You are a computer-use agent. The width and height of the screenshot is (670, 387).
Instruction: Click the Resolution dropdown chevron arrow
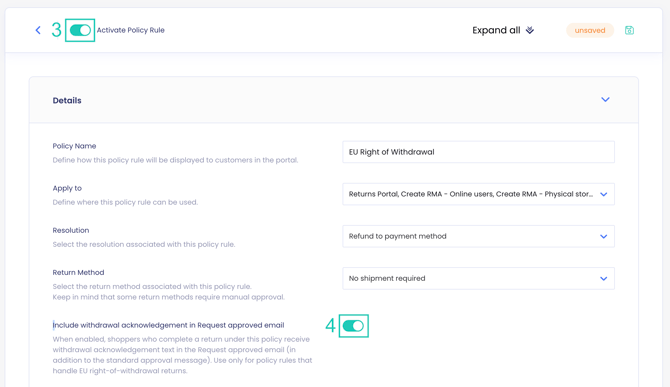tap(603, 236)
